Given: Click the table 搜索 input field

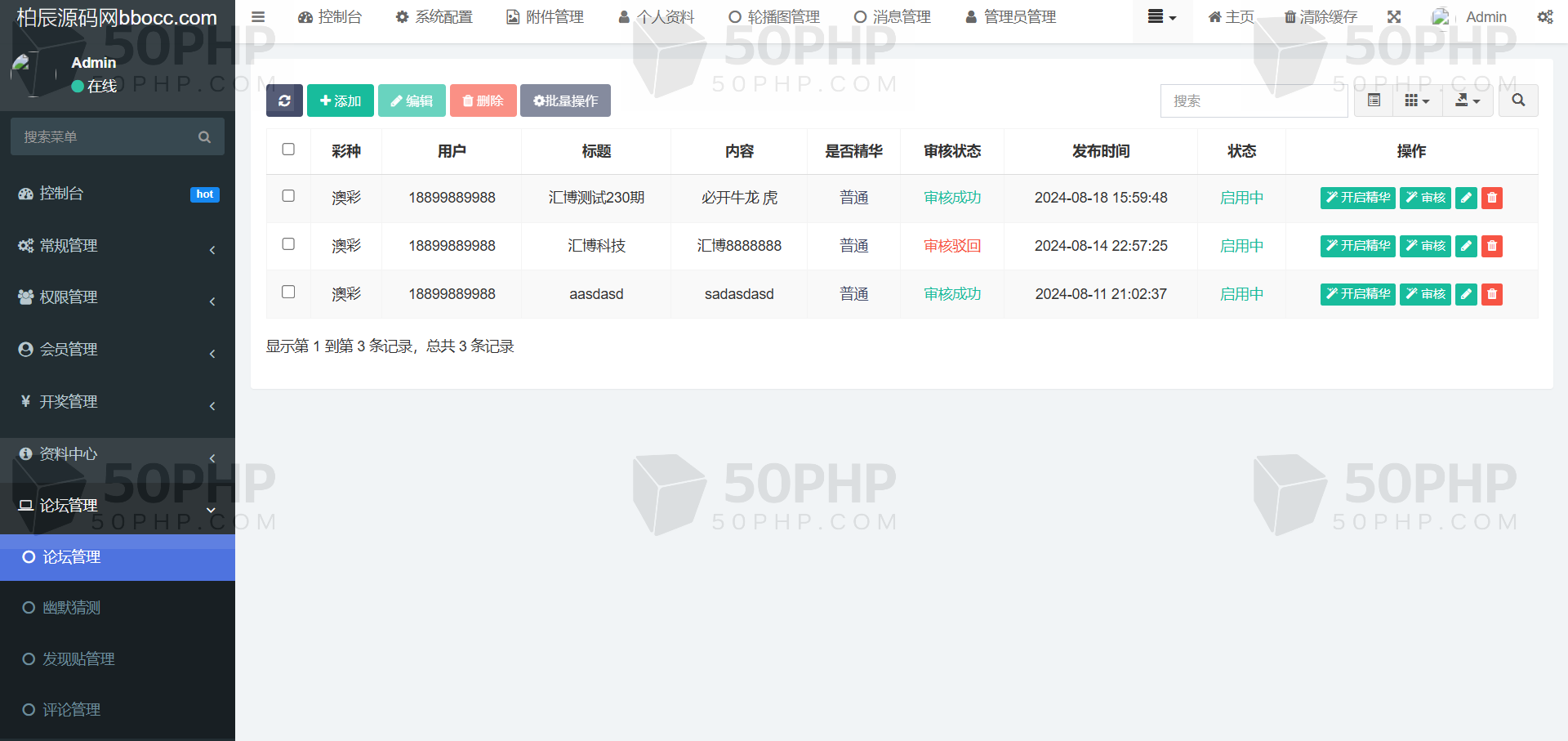Looking at the screenshot, I should [x=1254, y=101].
